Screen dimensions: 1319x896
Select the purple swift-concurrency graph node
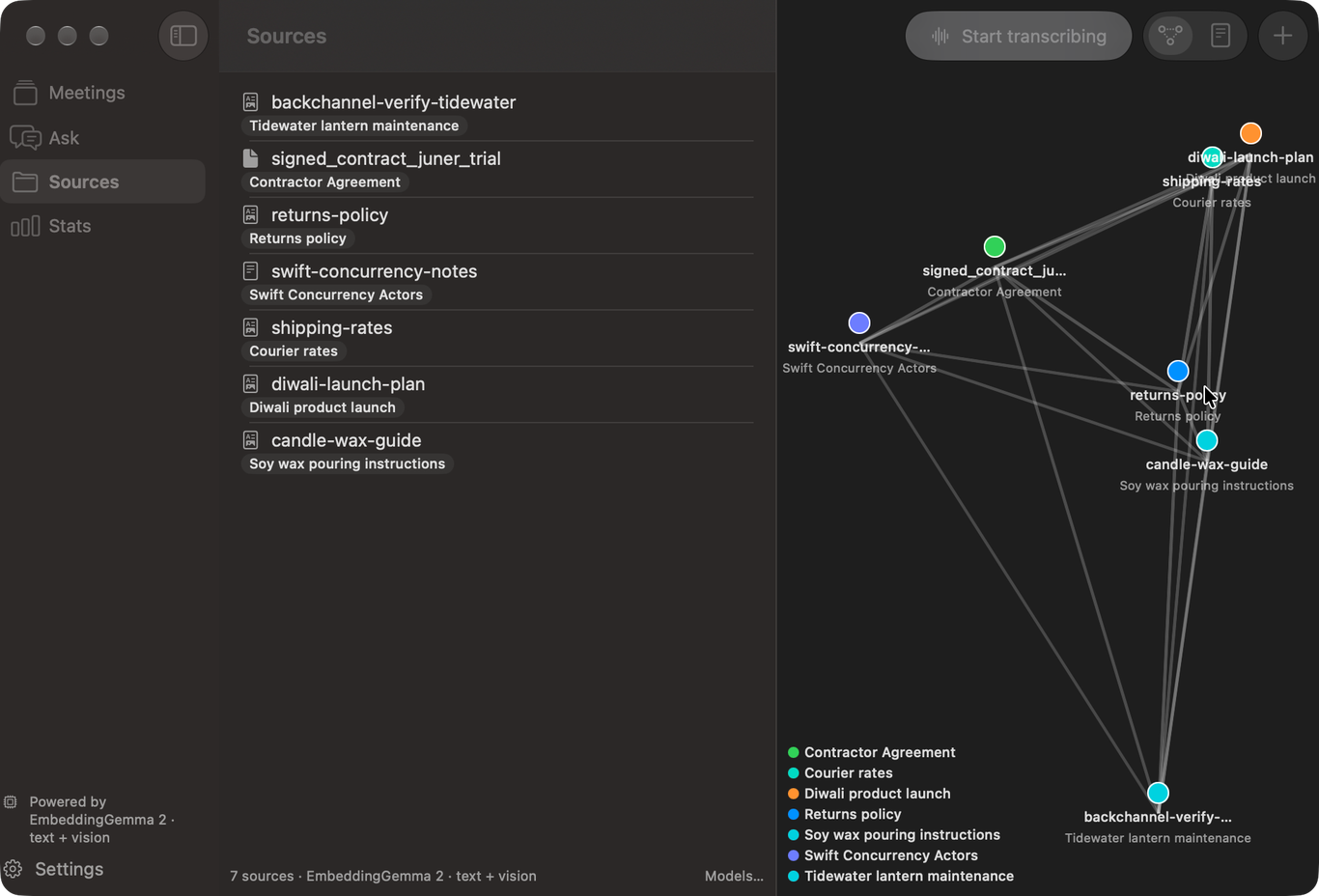859,322
